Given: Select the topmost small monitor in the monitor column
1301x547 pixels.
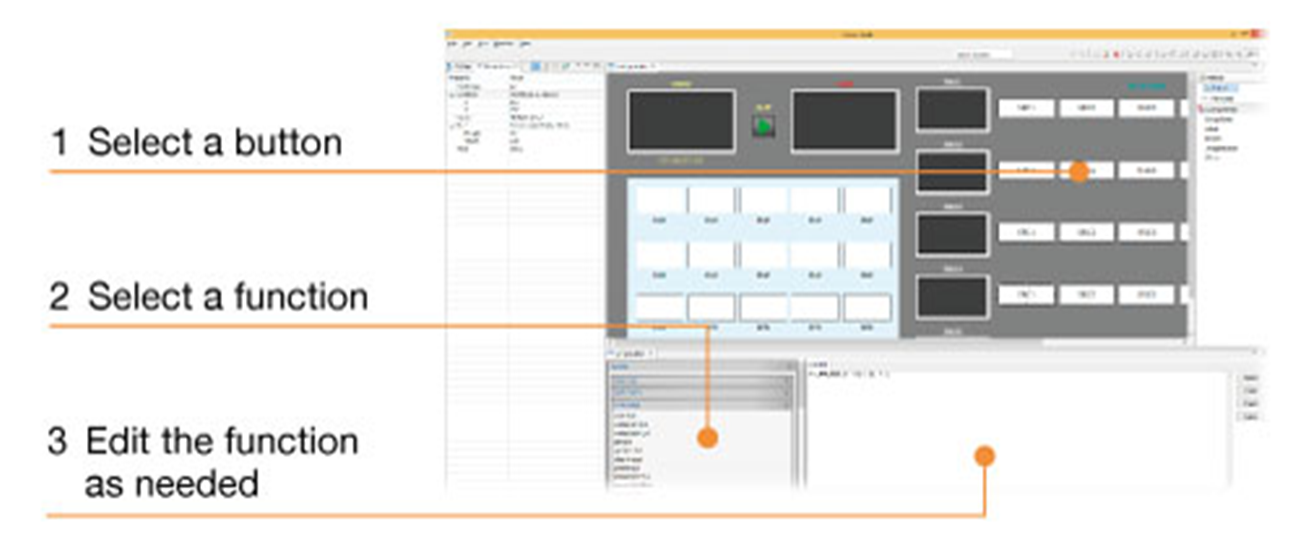Looking at the screenshot, I should tap(952, 109).
